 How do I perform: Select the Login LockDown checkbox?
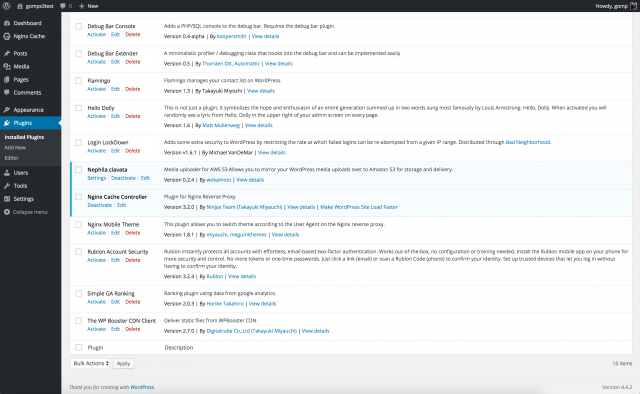tap(78, 142)
